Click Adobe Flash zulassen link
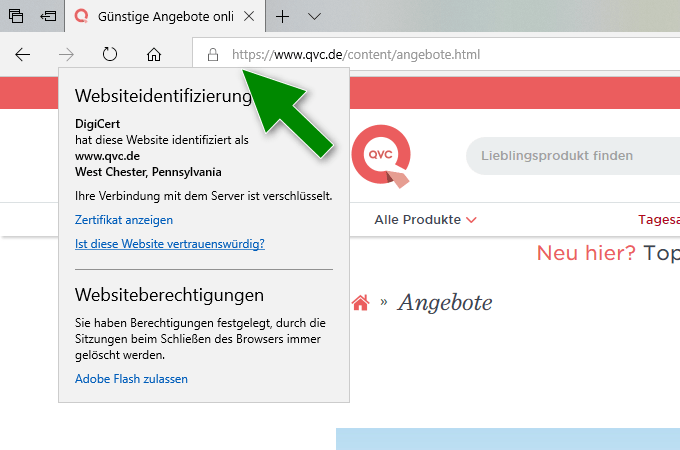The width and height of the screenshot is (680, 450). click(131, 379)
